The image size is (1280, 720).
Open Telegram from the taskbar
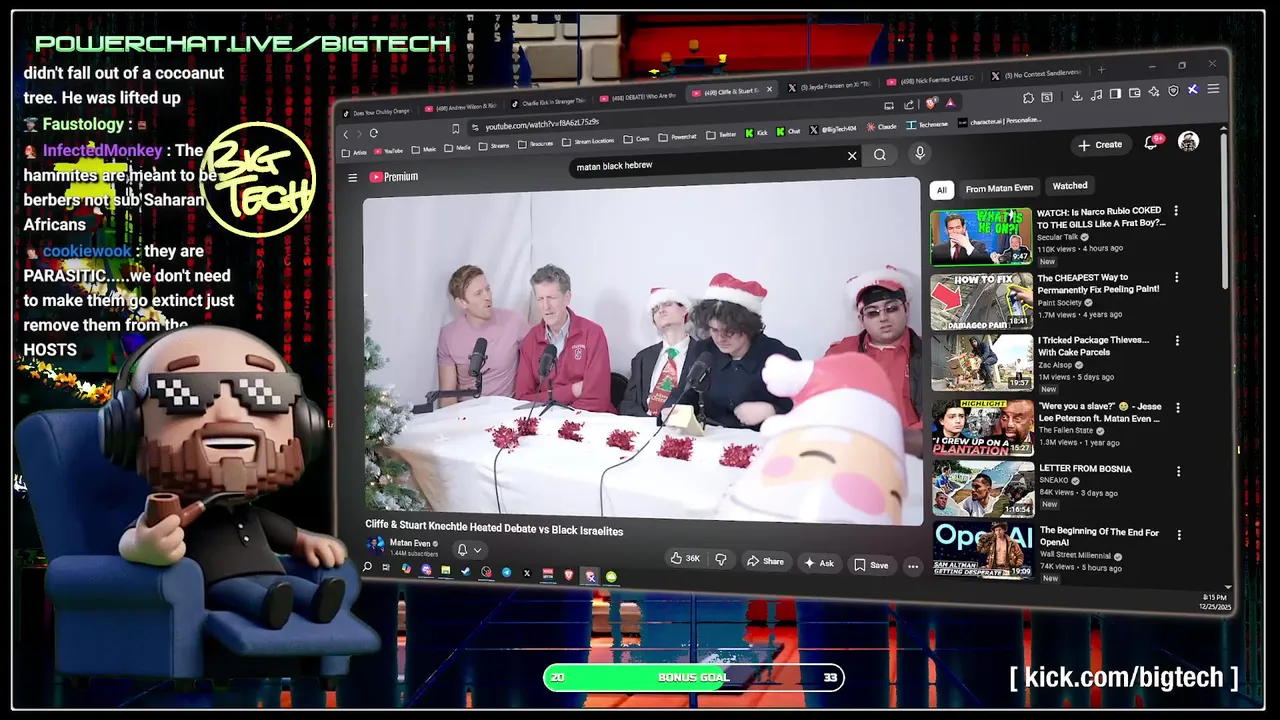pos(506,572)
